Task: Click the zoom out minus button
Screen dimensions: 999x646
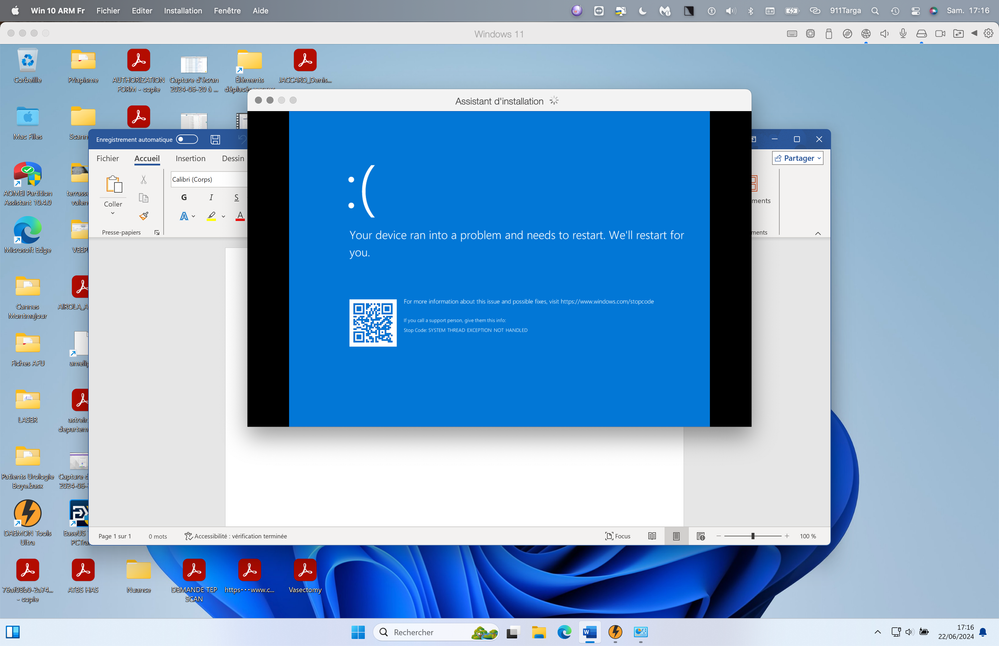Action: tap(719, 536)
